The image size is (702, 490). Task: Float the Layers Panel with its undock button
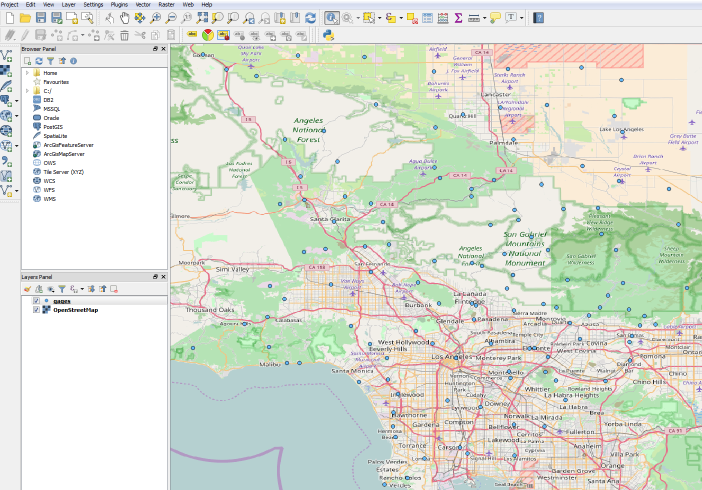(155, 277)
